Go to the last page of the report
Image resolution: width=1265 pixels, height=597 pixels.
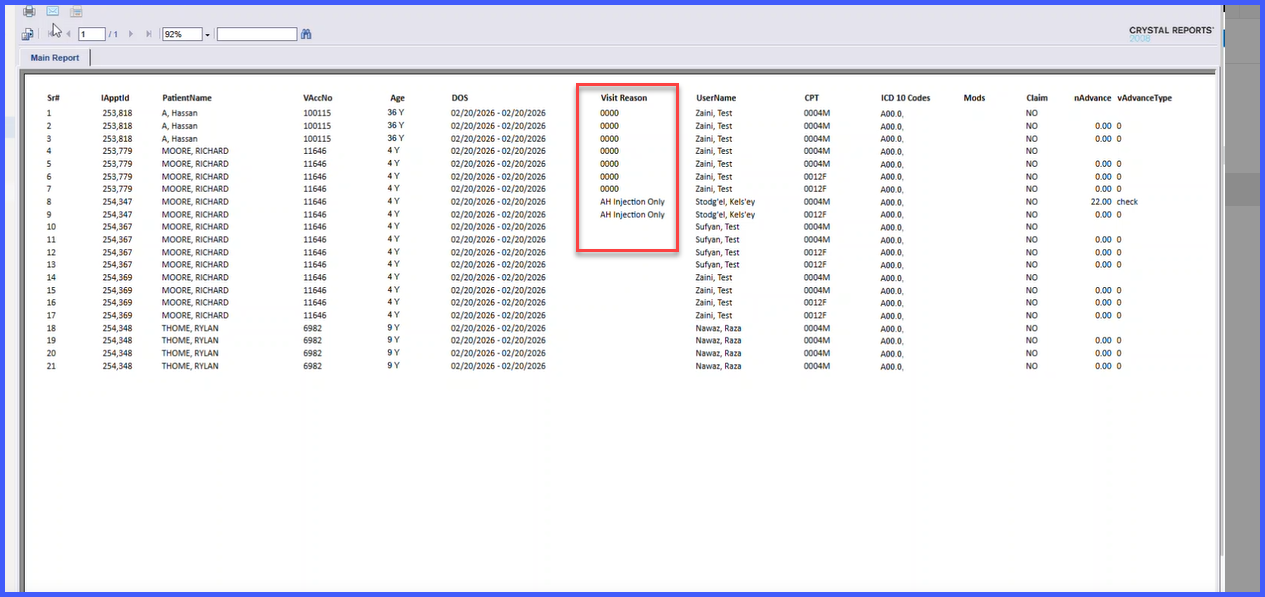pyautogui.click(x=149, y=34)
